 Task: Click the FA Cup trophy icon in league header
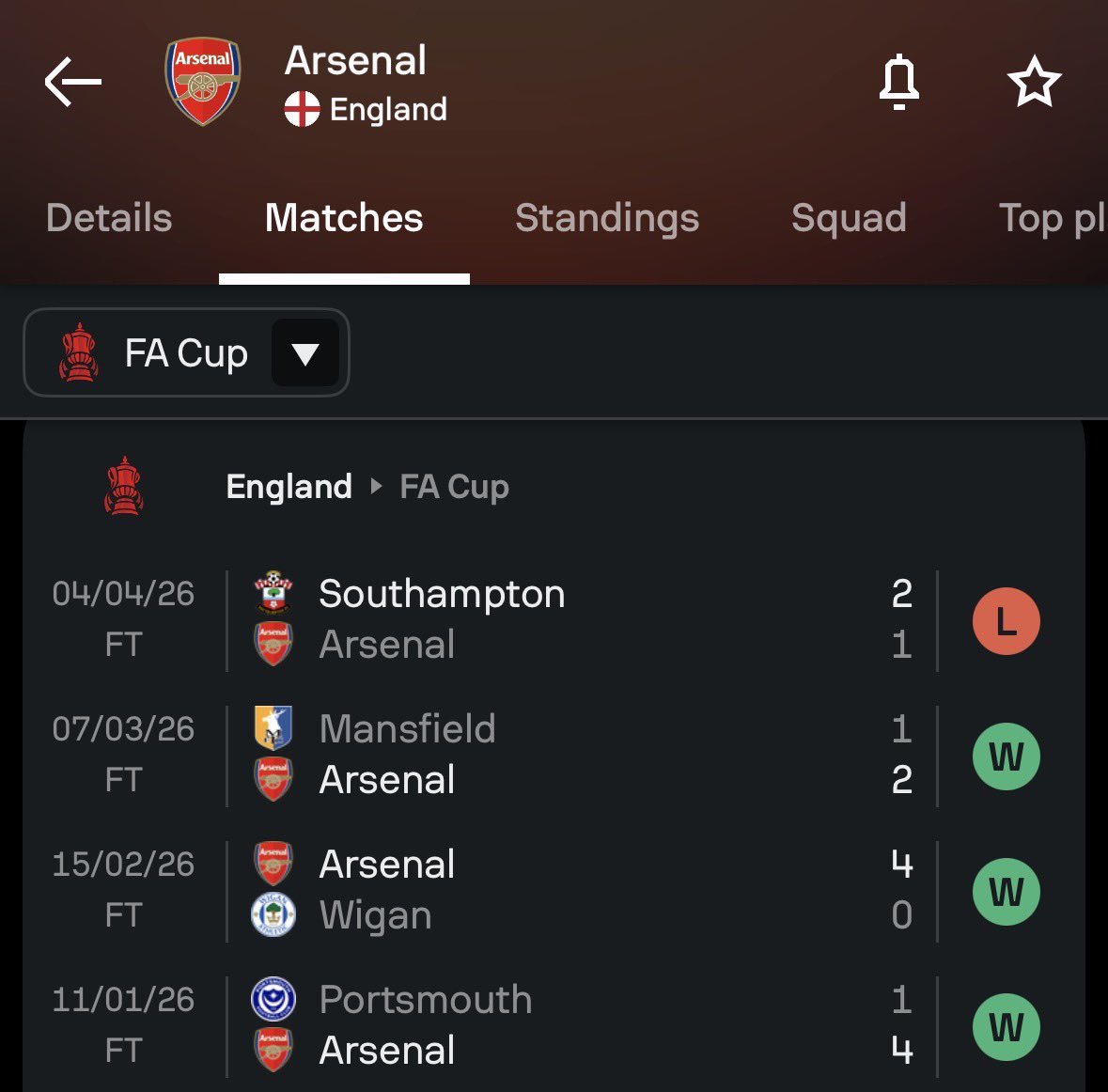point(124,486)
